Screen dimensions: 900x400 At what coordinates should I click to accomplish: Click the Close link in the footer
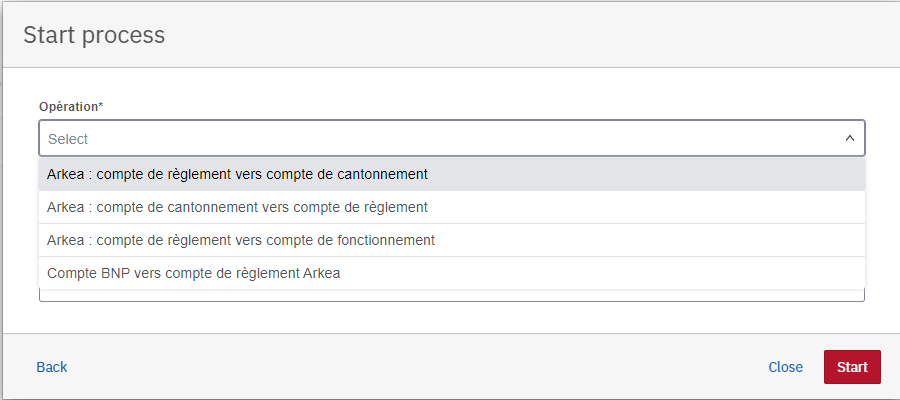pyautogui.click(x=785, y=367)
